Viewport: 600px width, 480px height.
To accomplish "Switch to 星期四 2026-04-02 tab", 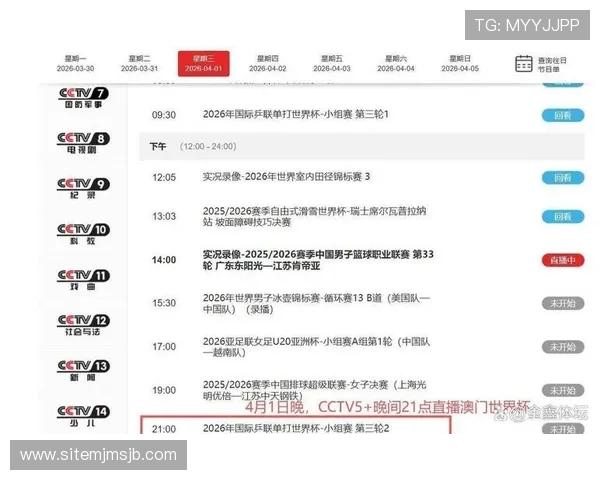I will [267, 64].
